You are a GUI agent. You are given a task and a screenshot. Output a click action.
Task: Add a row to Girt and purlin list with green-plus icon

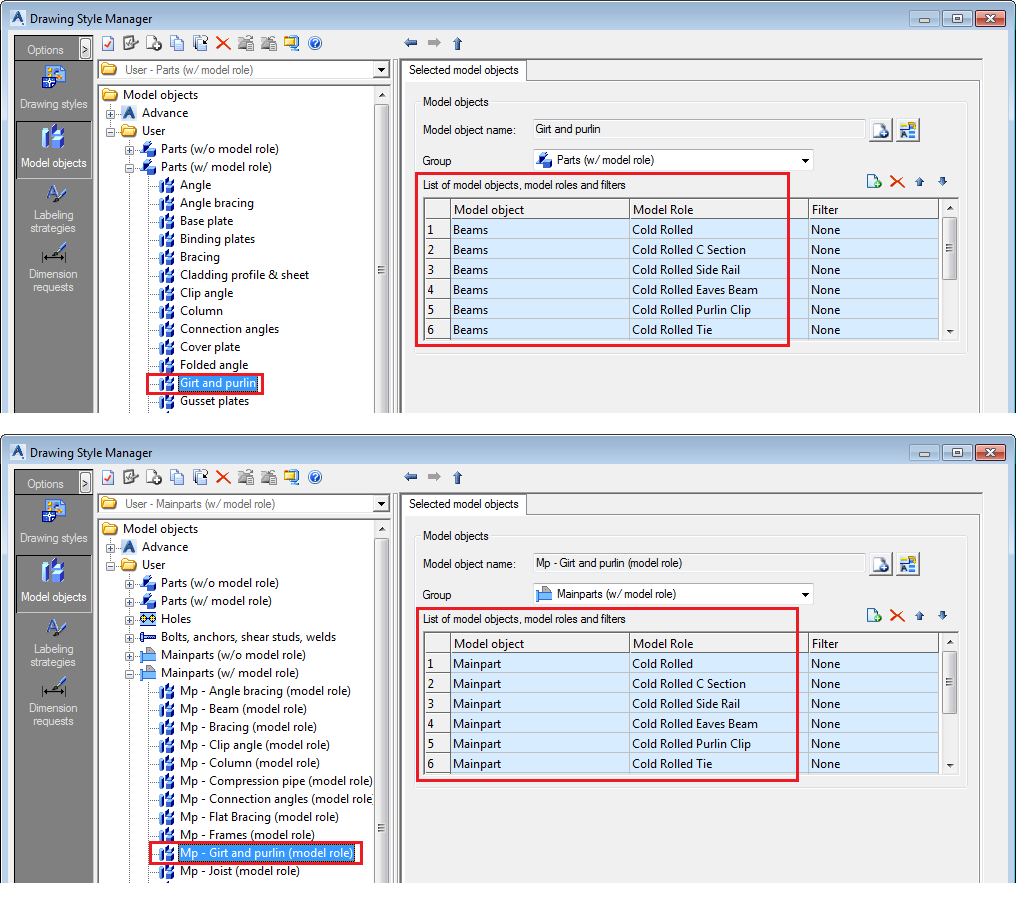(x=873, y=182)
